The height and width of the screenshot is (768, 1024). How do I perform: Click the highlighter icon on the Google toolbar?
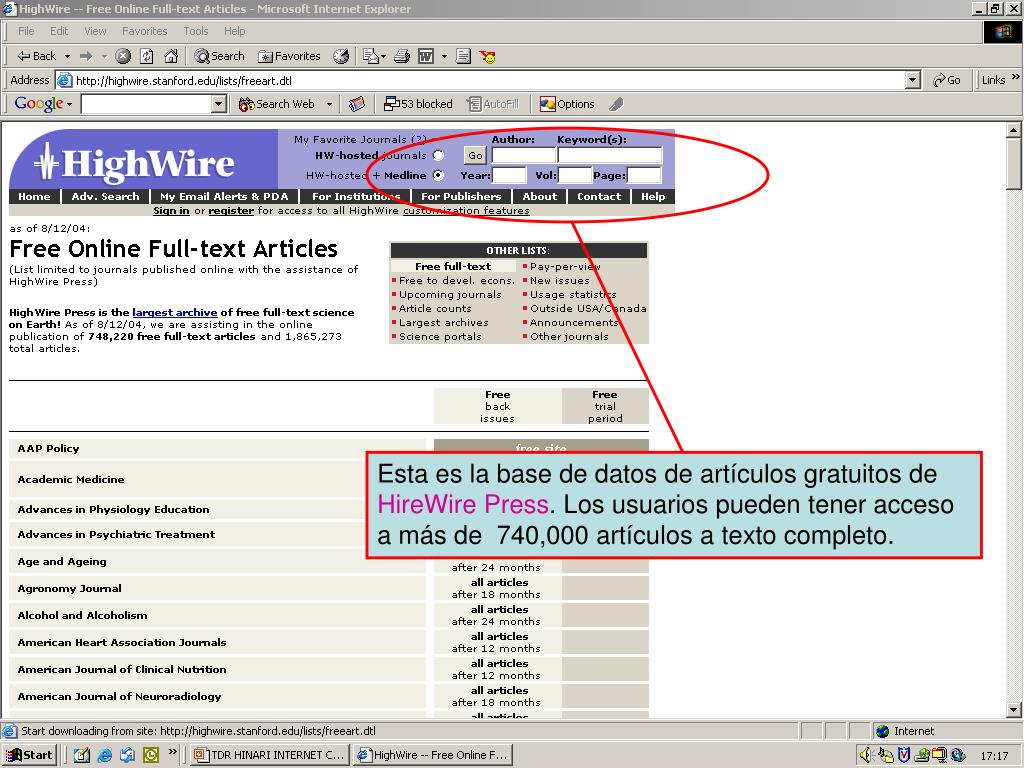pyautogui.click(x=616, y=104)
